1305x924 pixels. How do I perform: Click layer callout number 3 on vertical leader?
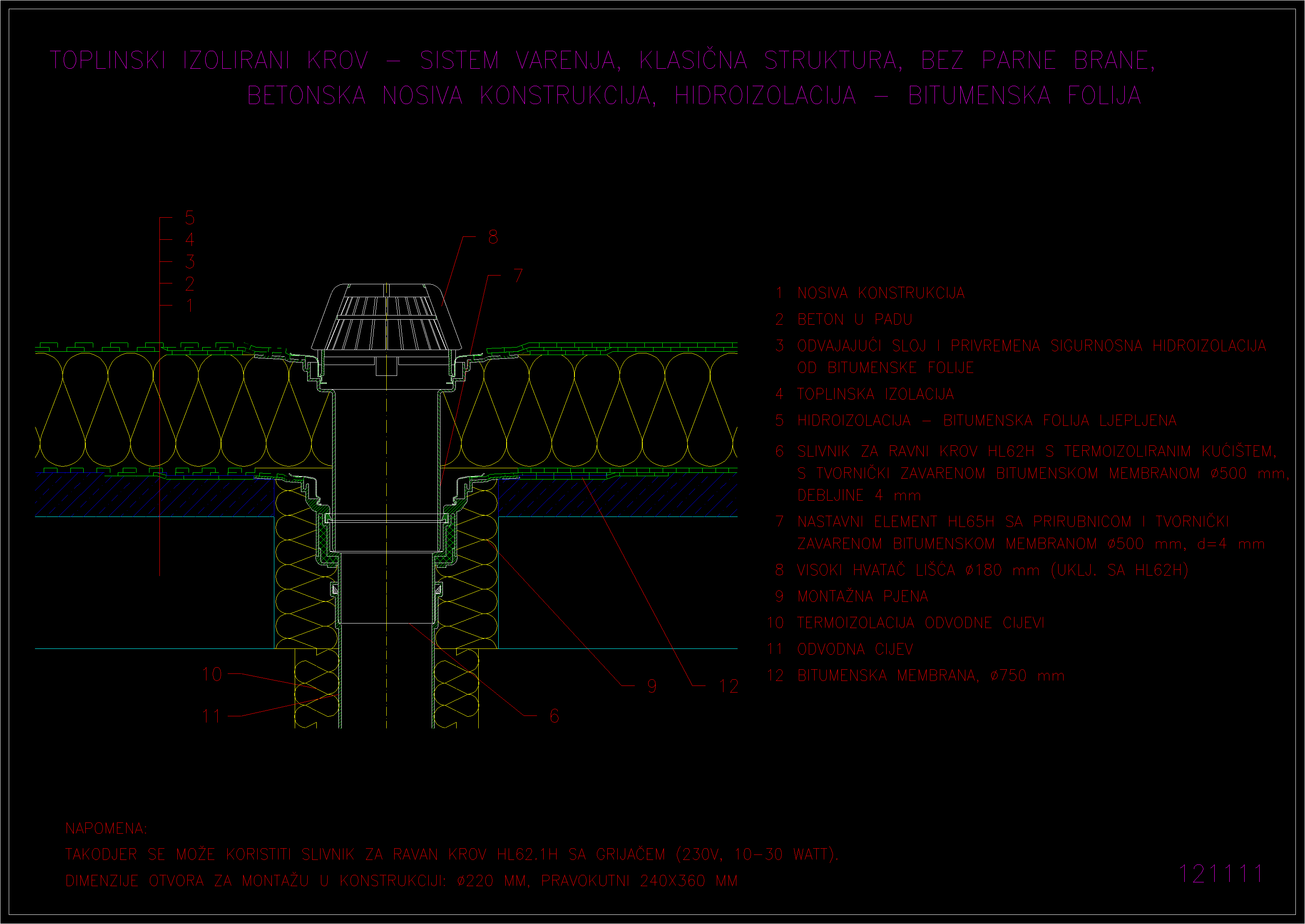(x=189, y=262)
